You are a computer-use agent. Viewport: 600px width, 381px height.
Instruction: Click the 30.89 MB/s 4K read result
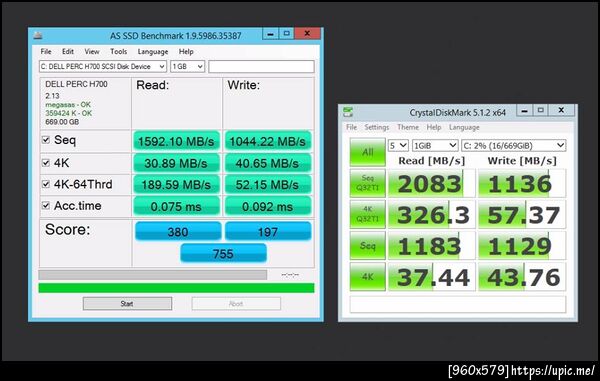pos(176,163)
